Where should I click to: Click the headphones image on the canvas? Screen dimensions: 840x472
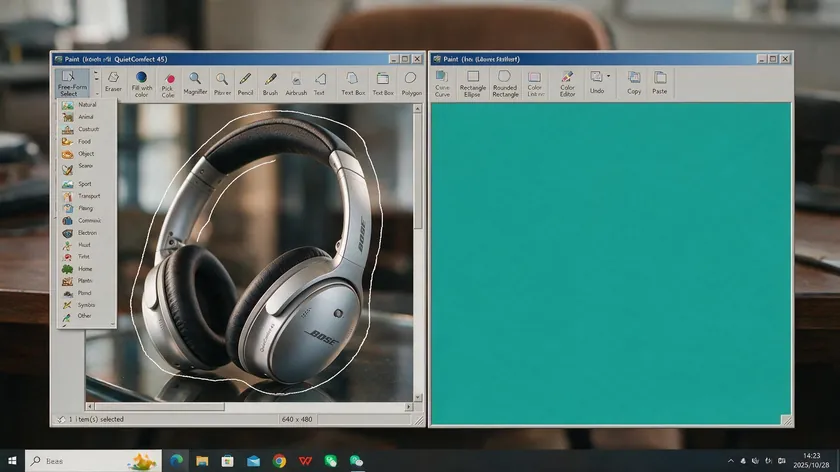point(257,252)
